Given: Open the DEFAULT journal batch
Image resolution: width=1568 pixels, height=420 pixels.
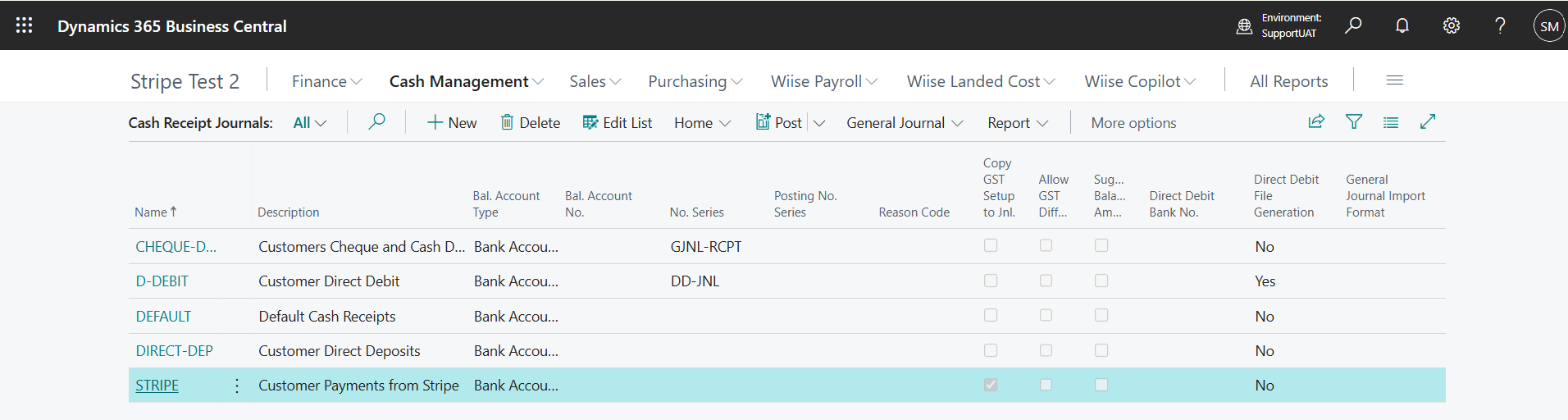Looking at the screenshot, I should [163, 317].
